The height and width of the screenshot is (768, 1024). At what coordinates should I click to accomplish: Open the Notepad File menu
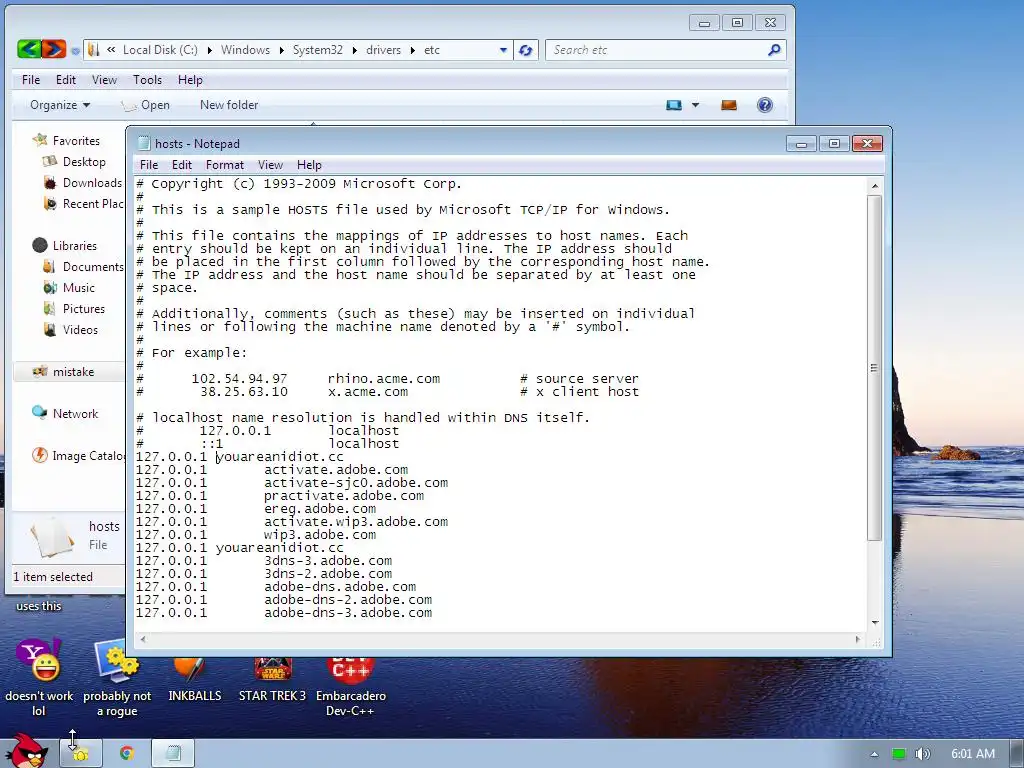[x=149, y=165]
